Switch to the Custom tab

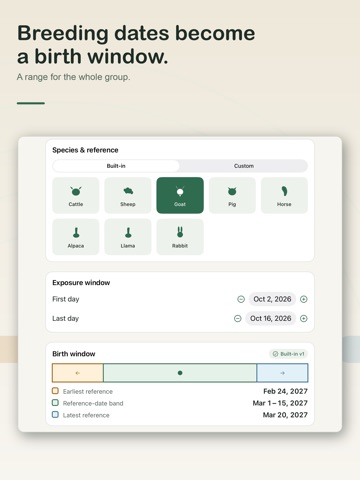(x=244, y=166)
